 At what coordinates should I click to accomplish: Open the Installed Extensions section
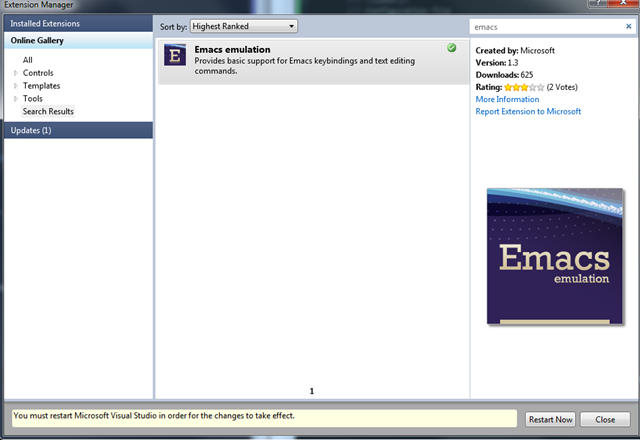78,24
